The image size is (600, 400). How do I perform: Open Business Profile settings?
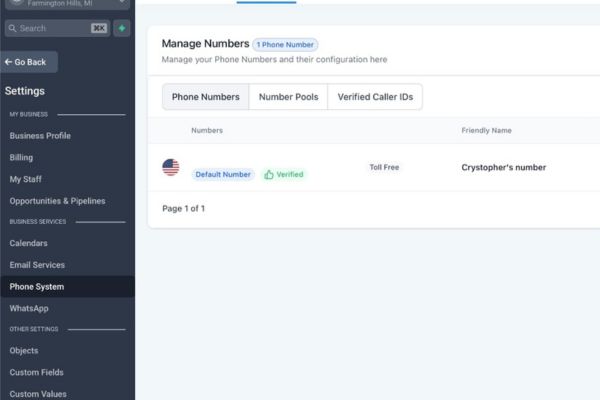[40, 136]
